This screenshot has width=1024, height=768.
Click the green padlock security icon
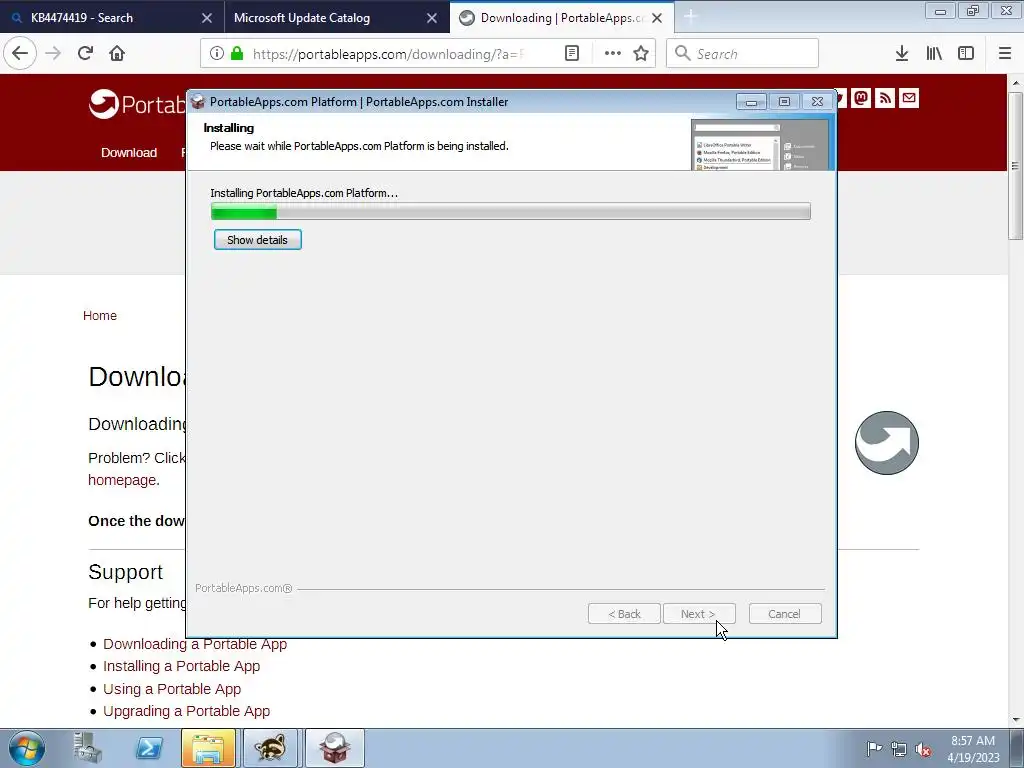click(x=237, y=54)
